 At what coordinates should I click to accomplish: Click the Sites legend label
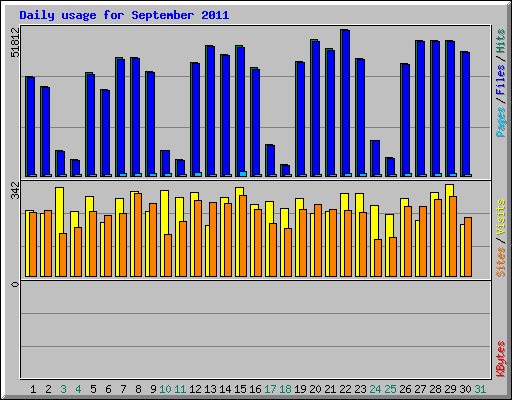[501, 262]
